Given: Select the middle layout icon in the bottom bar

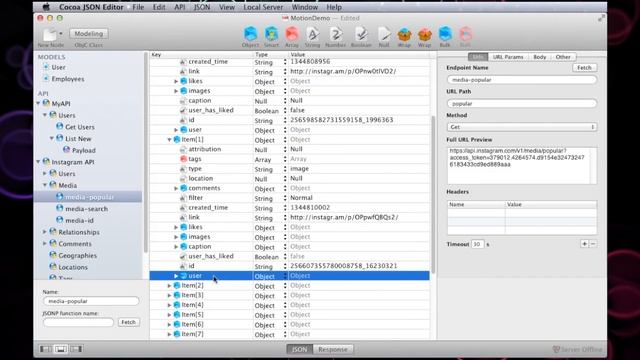Looking at the screenshot, I should click(x=61, y=349).
